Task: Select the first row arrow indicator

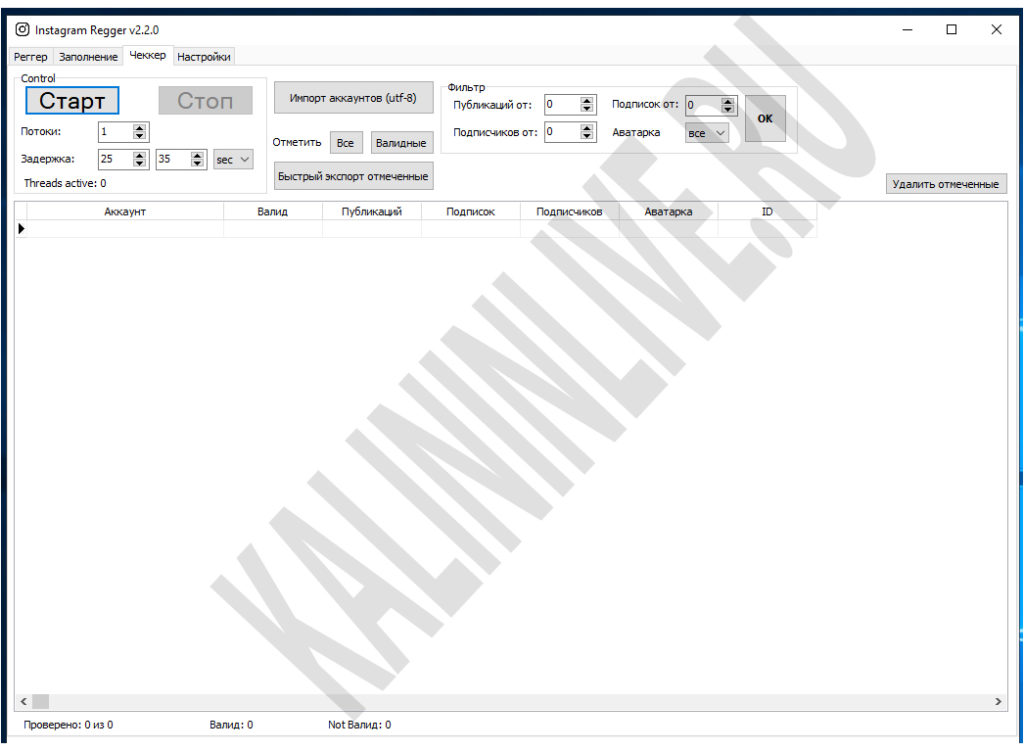Action: (x=21, y=229)
